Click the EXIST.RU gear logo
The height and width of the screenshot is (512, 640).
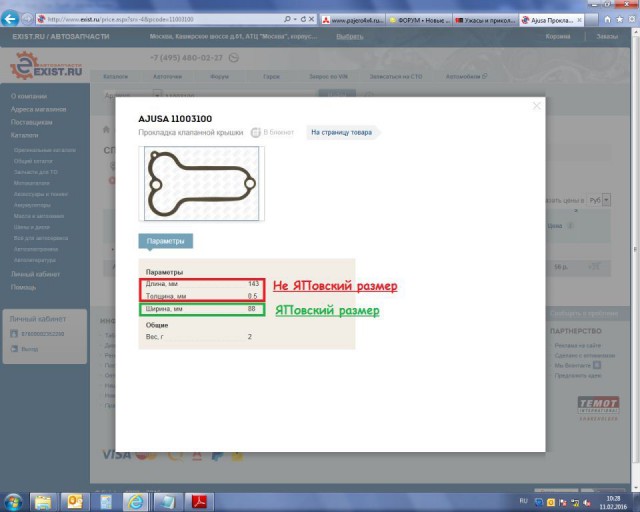coord(23,66)
